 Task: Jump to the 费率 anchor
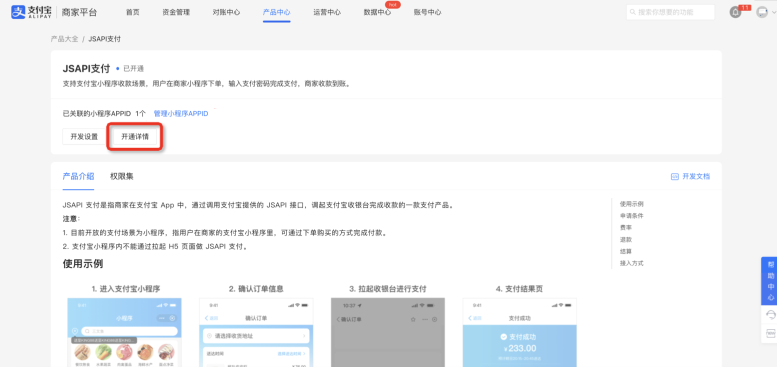[x=626, y=227]
